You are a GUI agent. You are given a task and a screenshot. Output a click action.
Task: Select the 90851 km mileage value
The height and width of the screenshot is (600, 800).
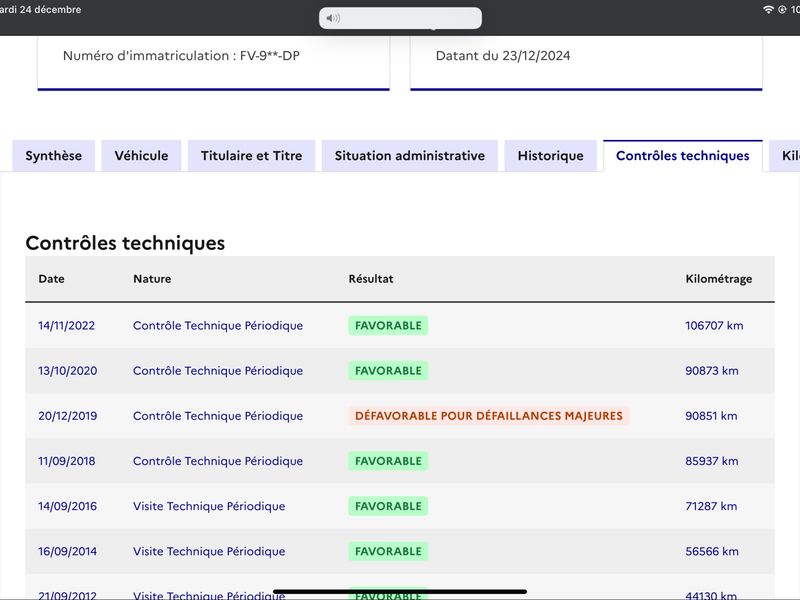pos(711,416)
